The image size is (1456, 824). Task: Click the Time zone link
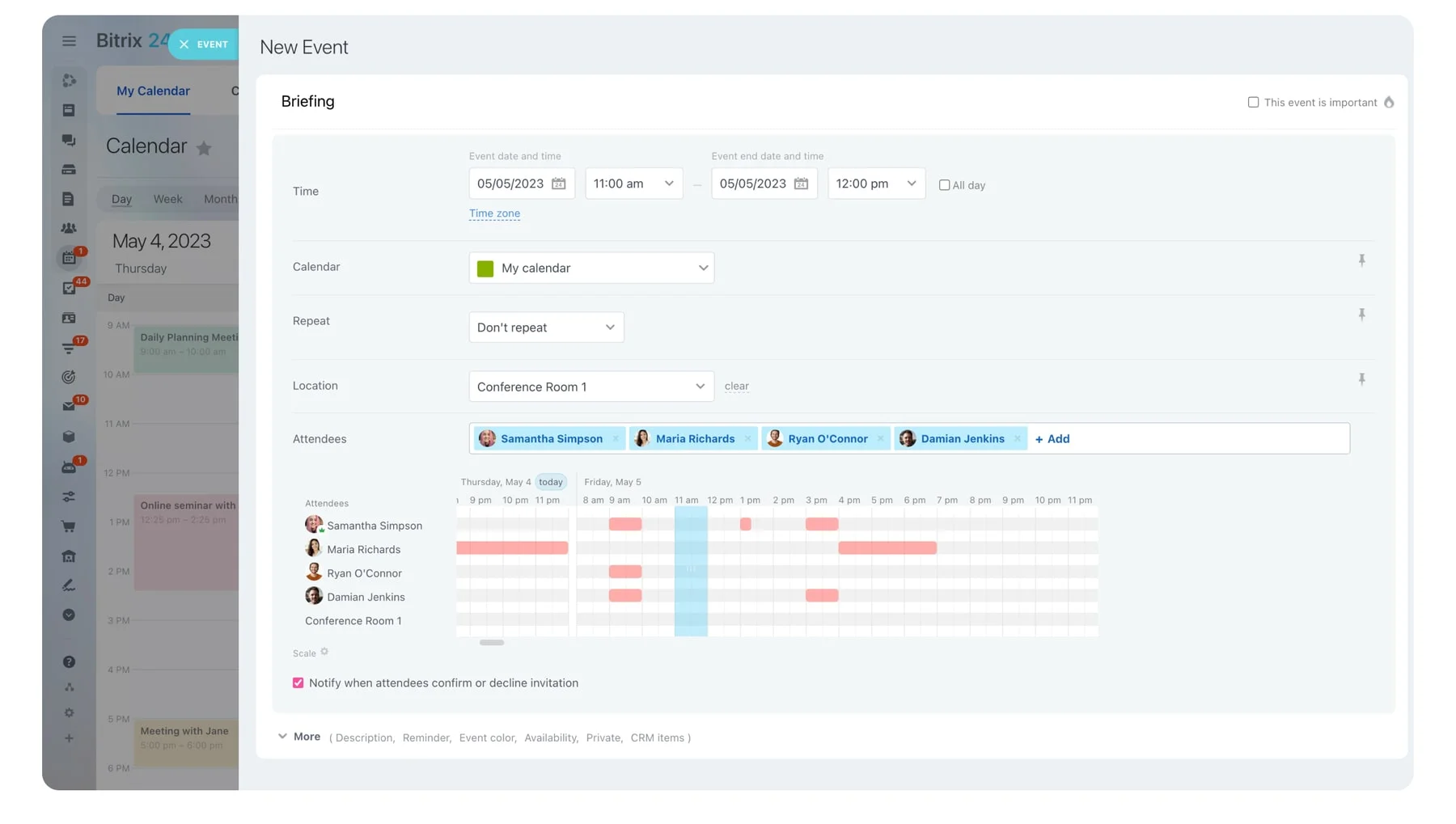[494, 213]
